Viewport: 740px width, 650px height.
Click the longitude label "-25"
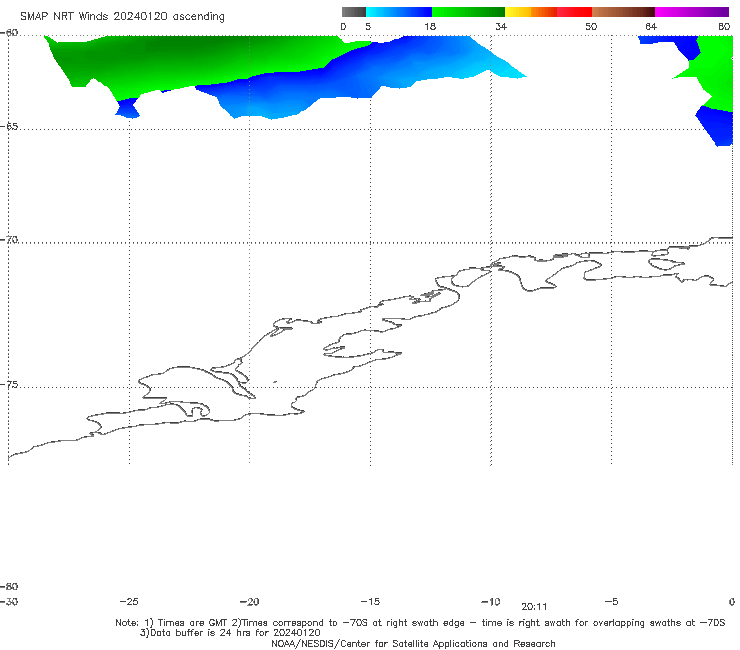[129, 602]
